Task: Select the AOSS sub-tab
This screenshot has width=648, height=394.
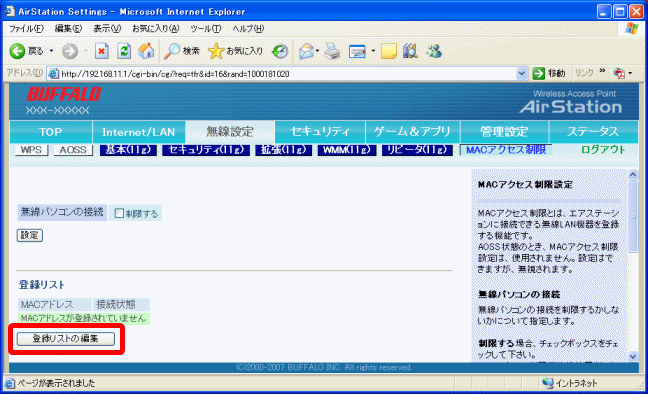Action: (x=73, y=150)
